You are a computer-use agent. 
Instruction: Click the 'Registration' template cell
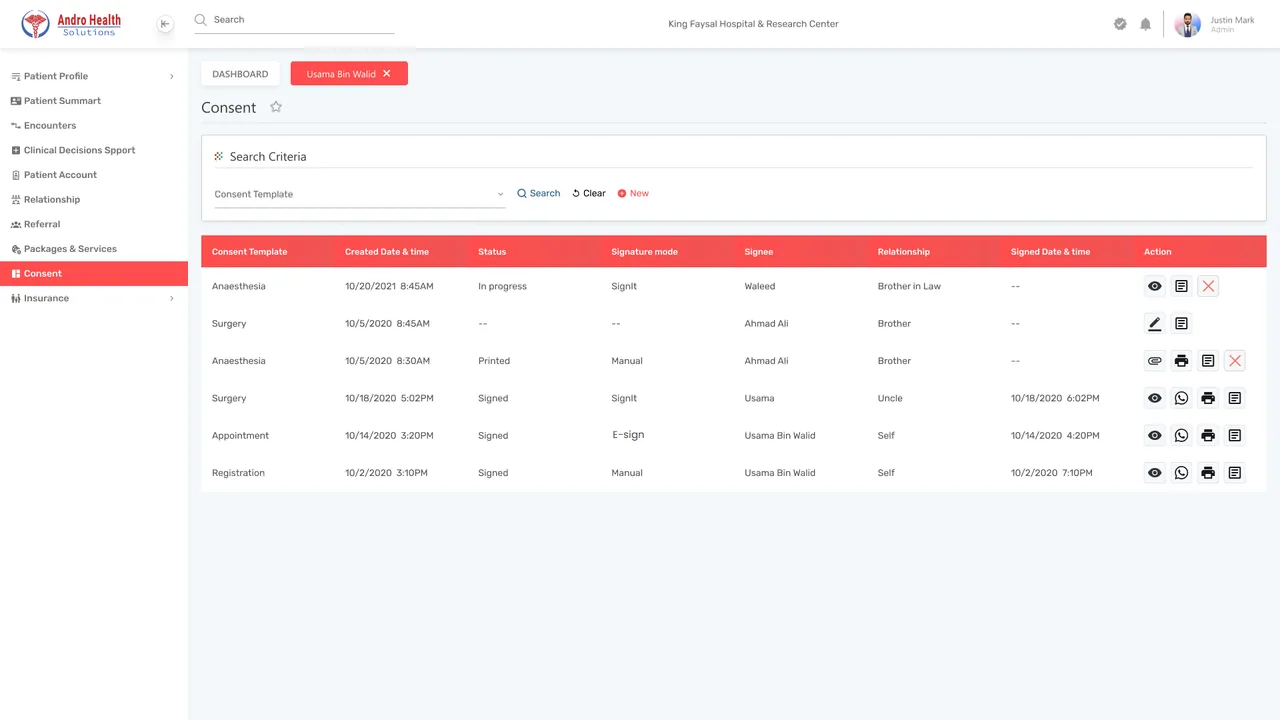[x=238, y=473]
